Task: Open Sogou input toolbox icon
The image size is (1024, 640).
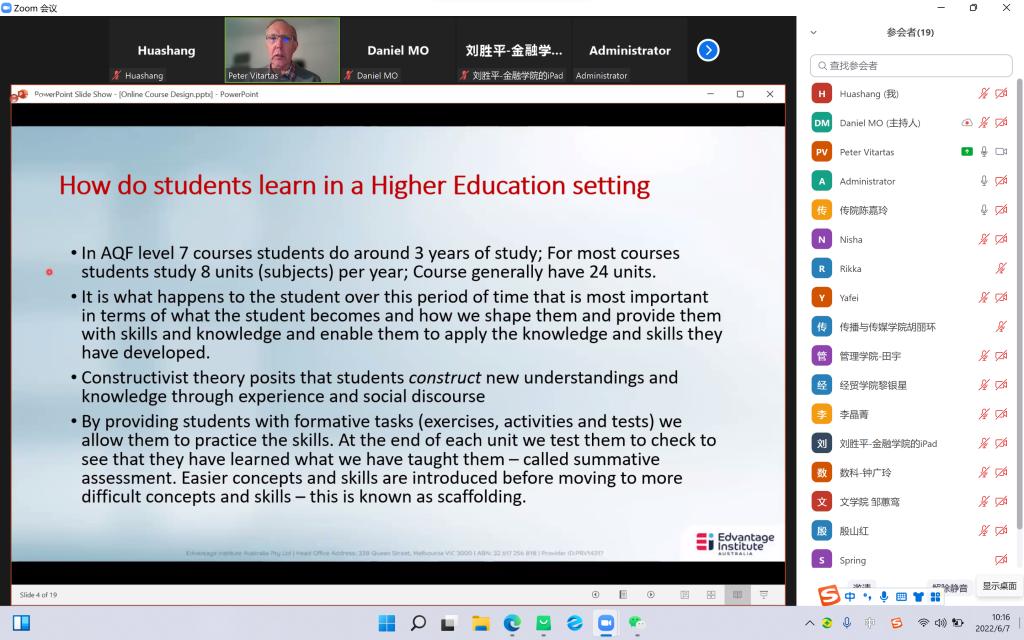Action: coord(935,597)
